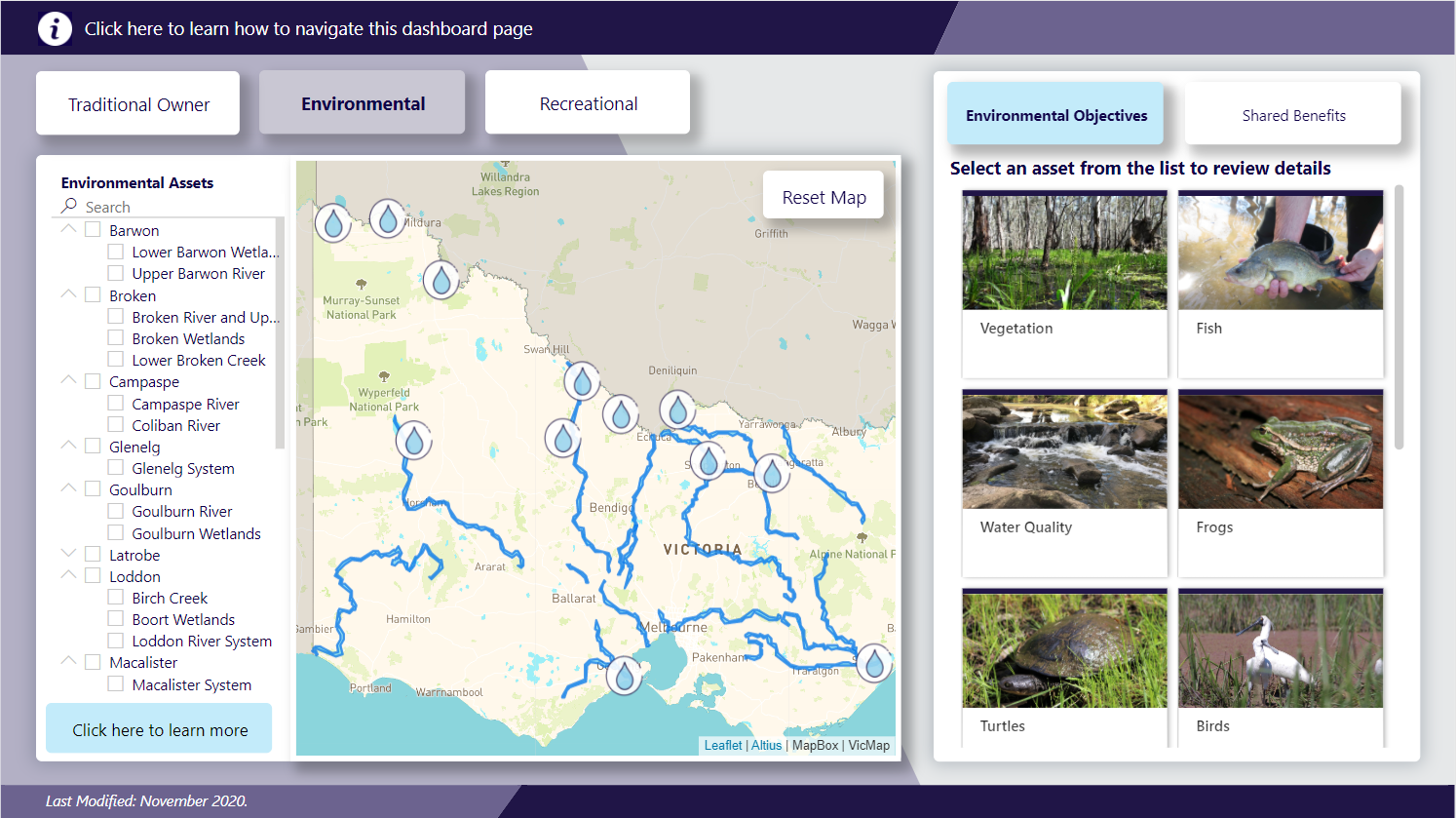Click the search magnifier icon in assets list

click(x=69, y=206)
